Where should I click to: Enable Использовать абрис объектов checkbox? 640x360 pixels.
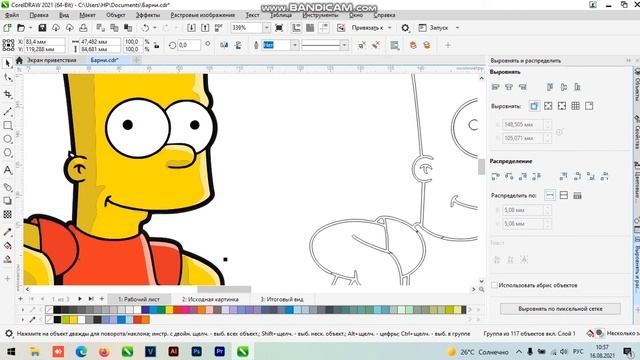click(x=494, y=285)
